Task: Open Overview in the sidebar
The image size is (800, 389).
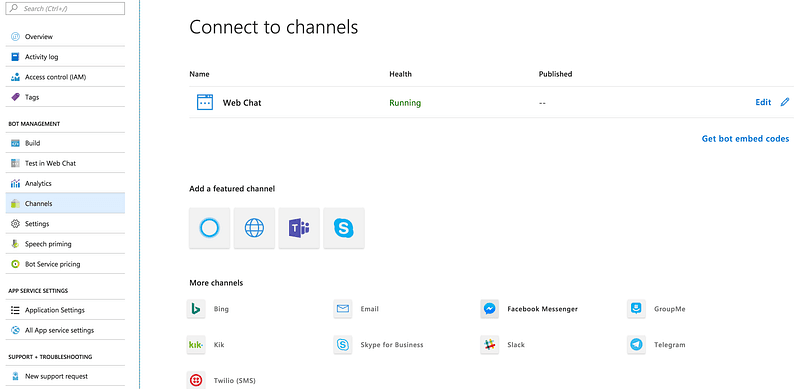Action: click(65, 37)
